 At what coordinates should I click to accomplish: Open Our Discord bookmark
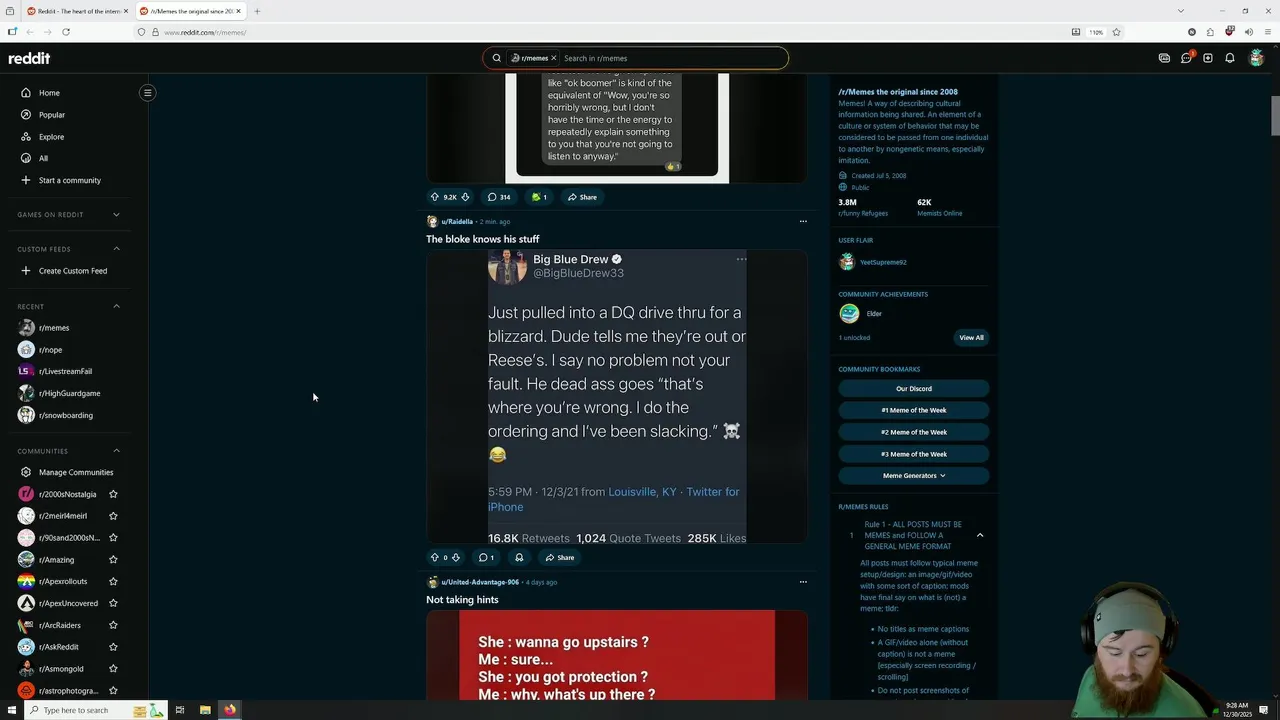point(914,389)
